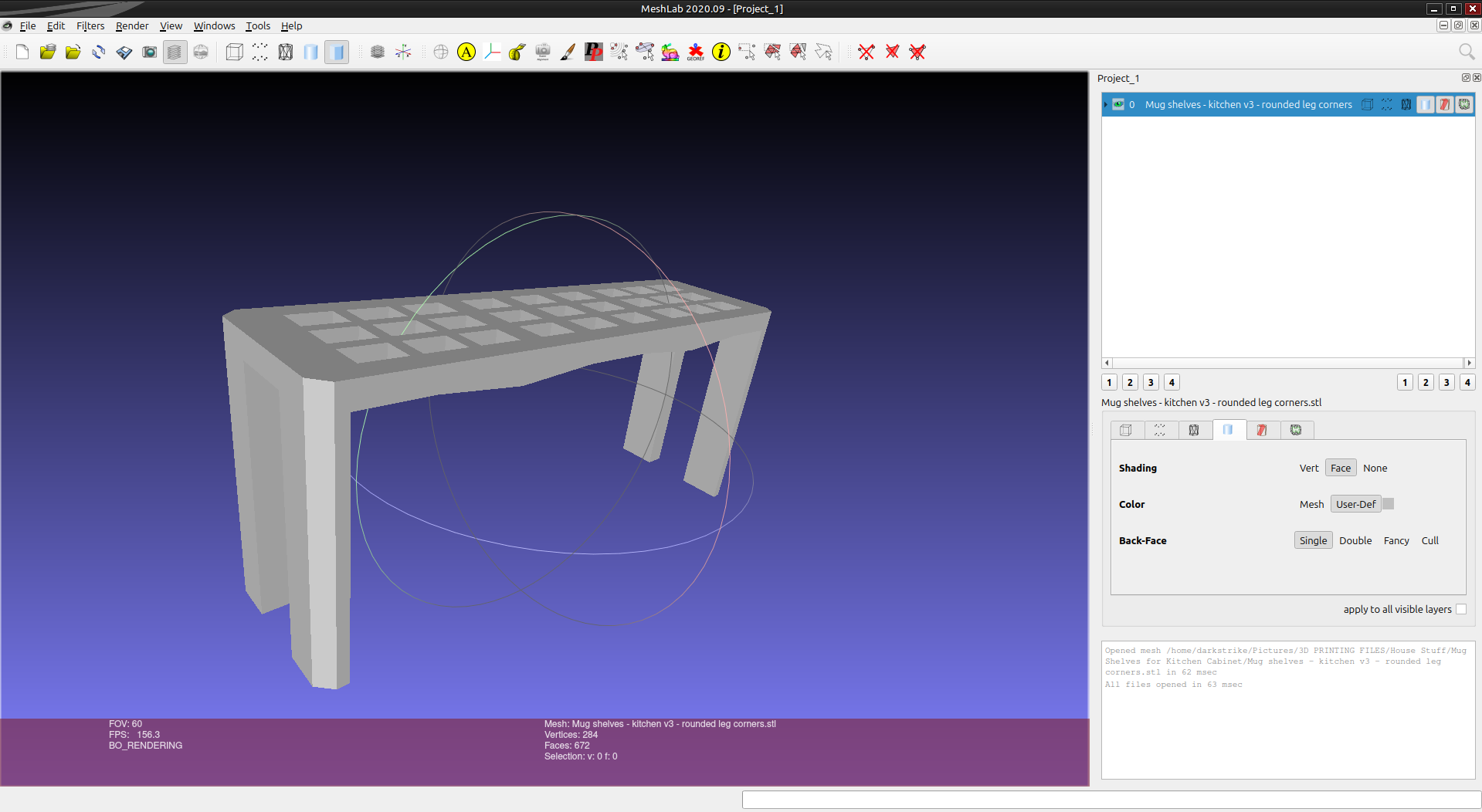
Task: Switch to the points options tab
Action: [x=1160, y=430]
